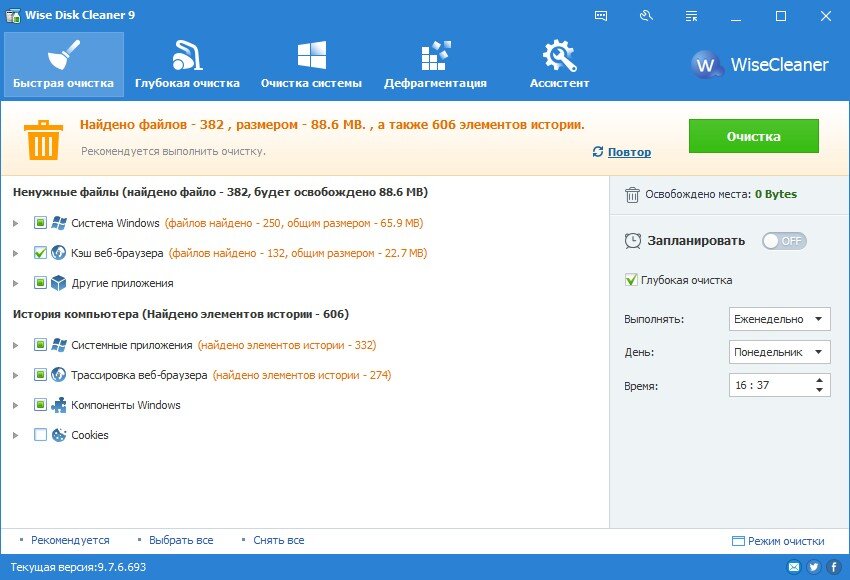The image size is (850, 580).
Task: Click the Компоненты Windows puzzle icon
Action: click(59, 405)
